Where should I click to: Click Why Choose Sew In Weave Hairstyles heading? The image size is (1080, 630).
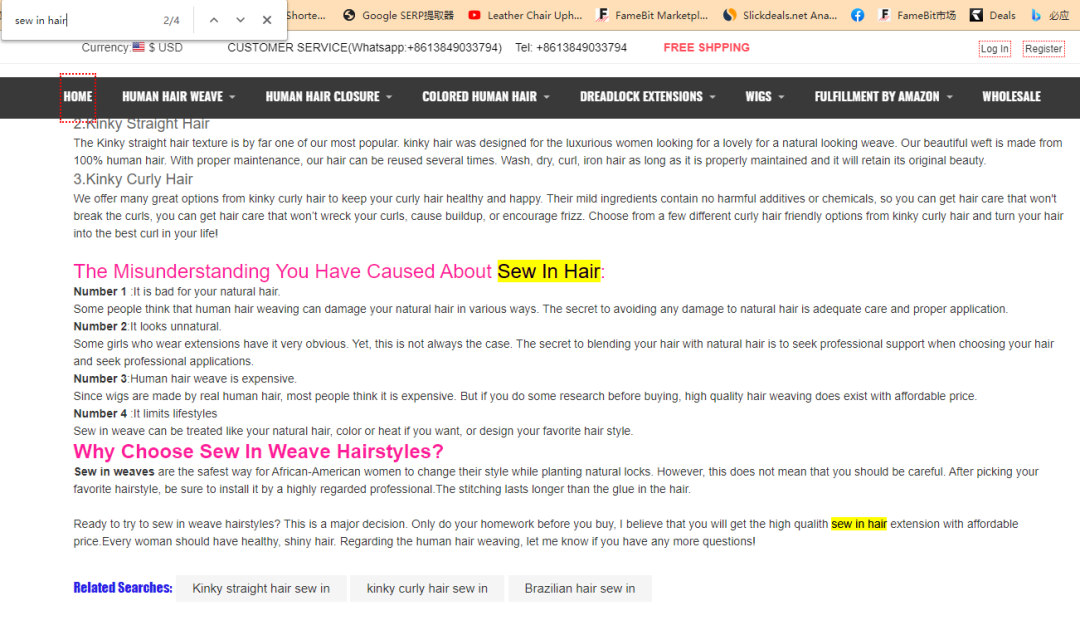point(258,452)
